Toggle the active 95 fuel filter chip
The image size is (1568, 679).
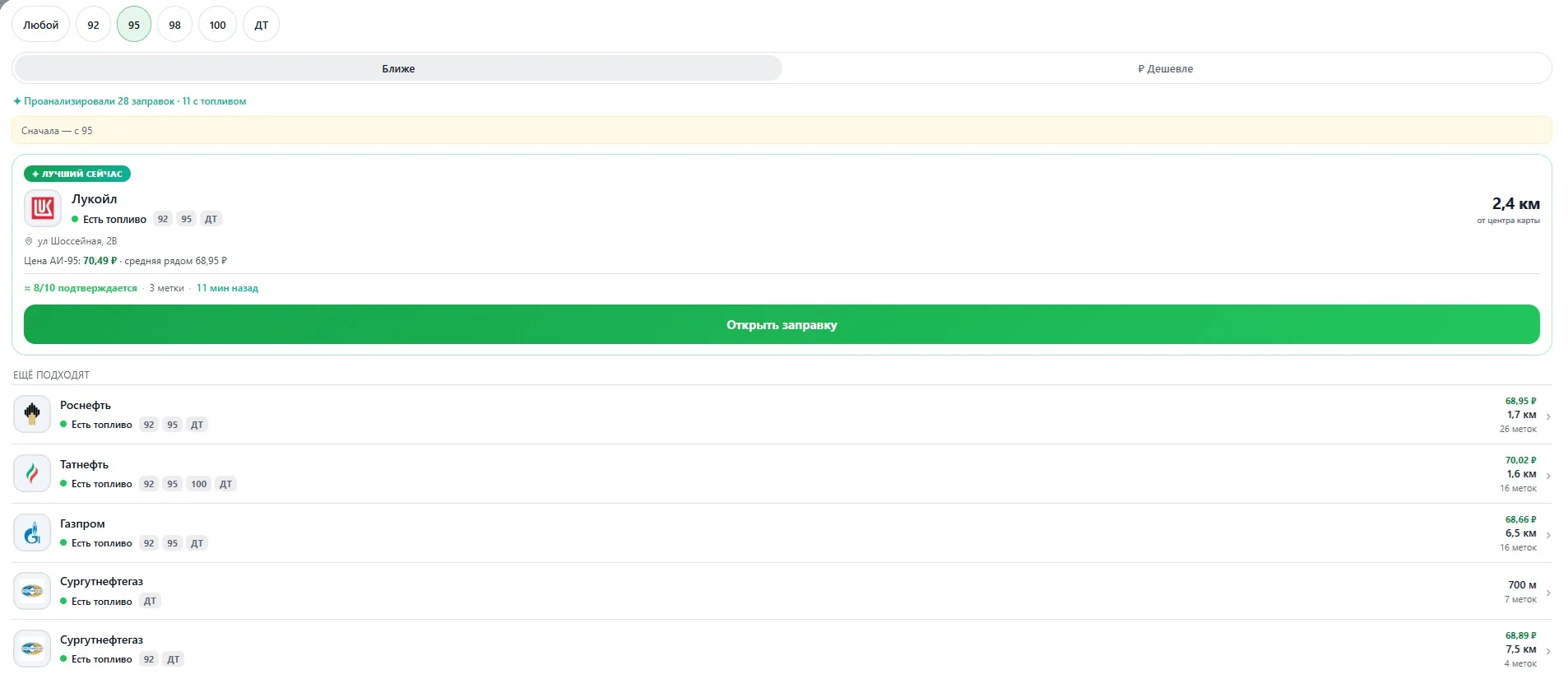(x=134, y=25)
